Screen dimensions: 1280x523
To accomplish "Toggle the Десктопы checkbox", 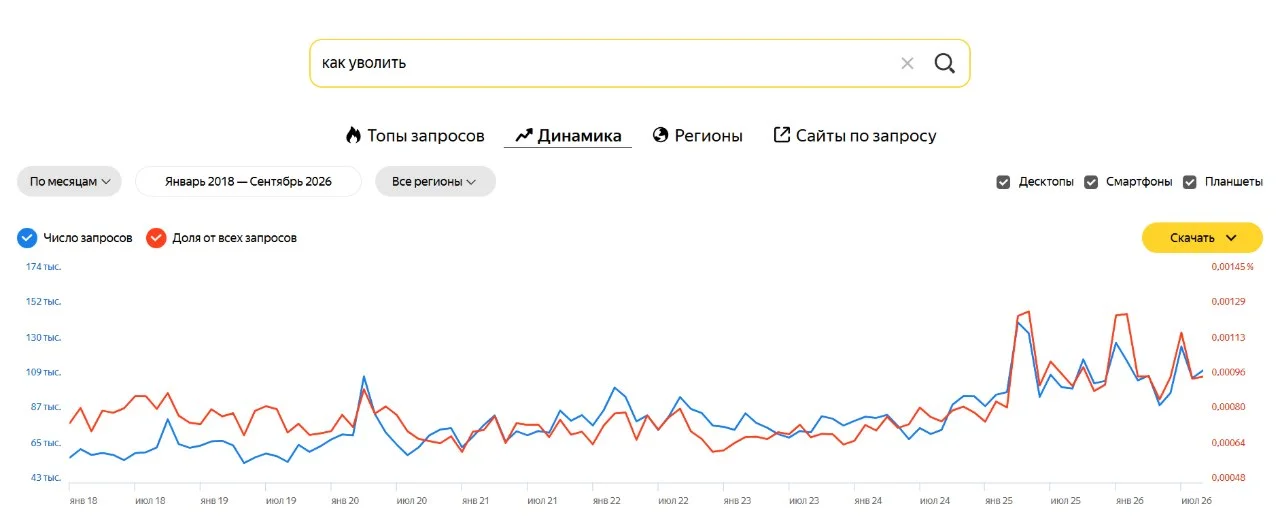I will click(x=1003, y=182).
